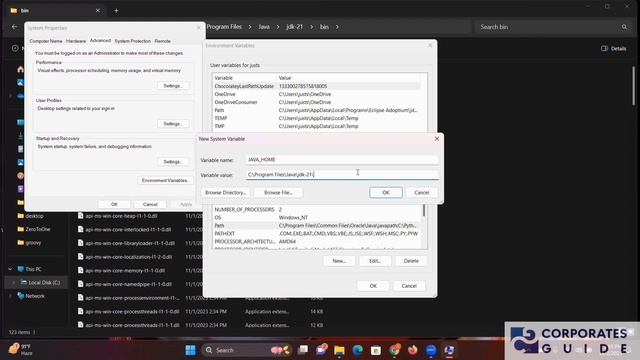Select the TEMP user variable row
This screenshot has height=360, width=640.
click(317, 118)
